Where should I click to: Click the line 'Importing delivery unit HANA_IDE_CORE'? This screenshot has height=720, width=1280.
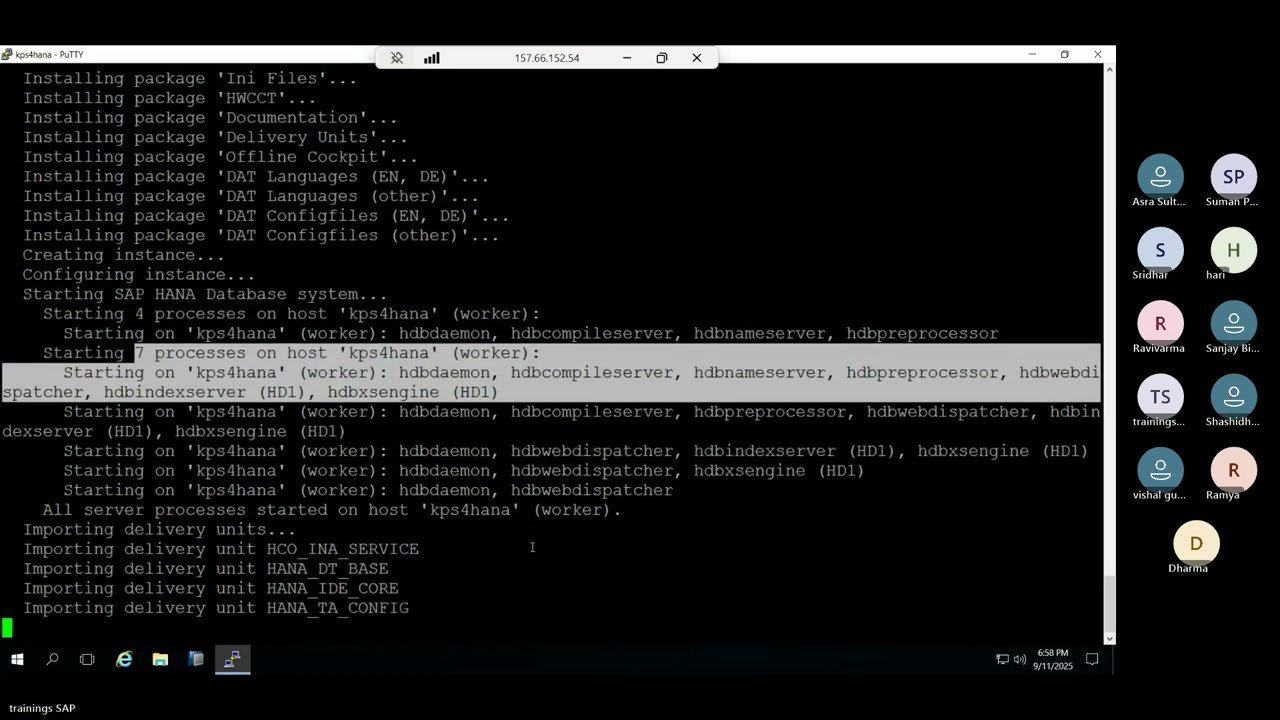tap(211, 588)
